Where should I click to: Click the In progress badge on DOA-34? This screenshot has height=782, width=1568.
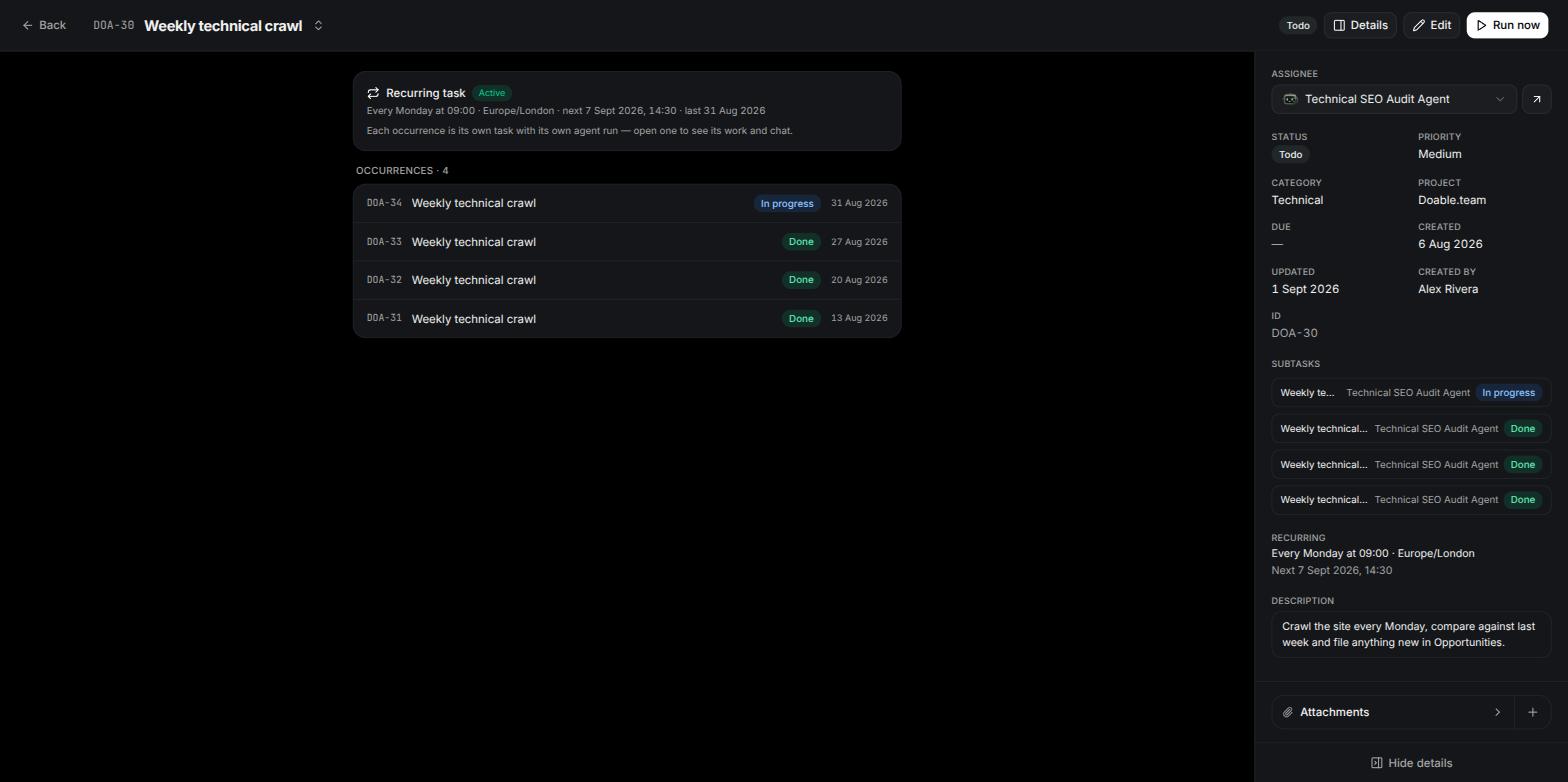[787, 204]
